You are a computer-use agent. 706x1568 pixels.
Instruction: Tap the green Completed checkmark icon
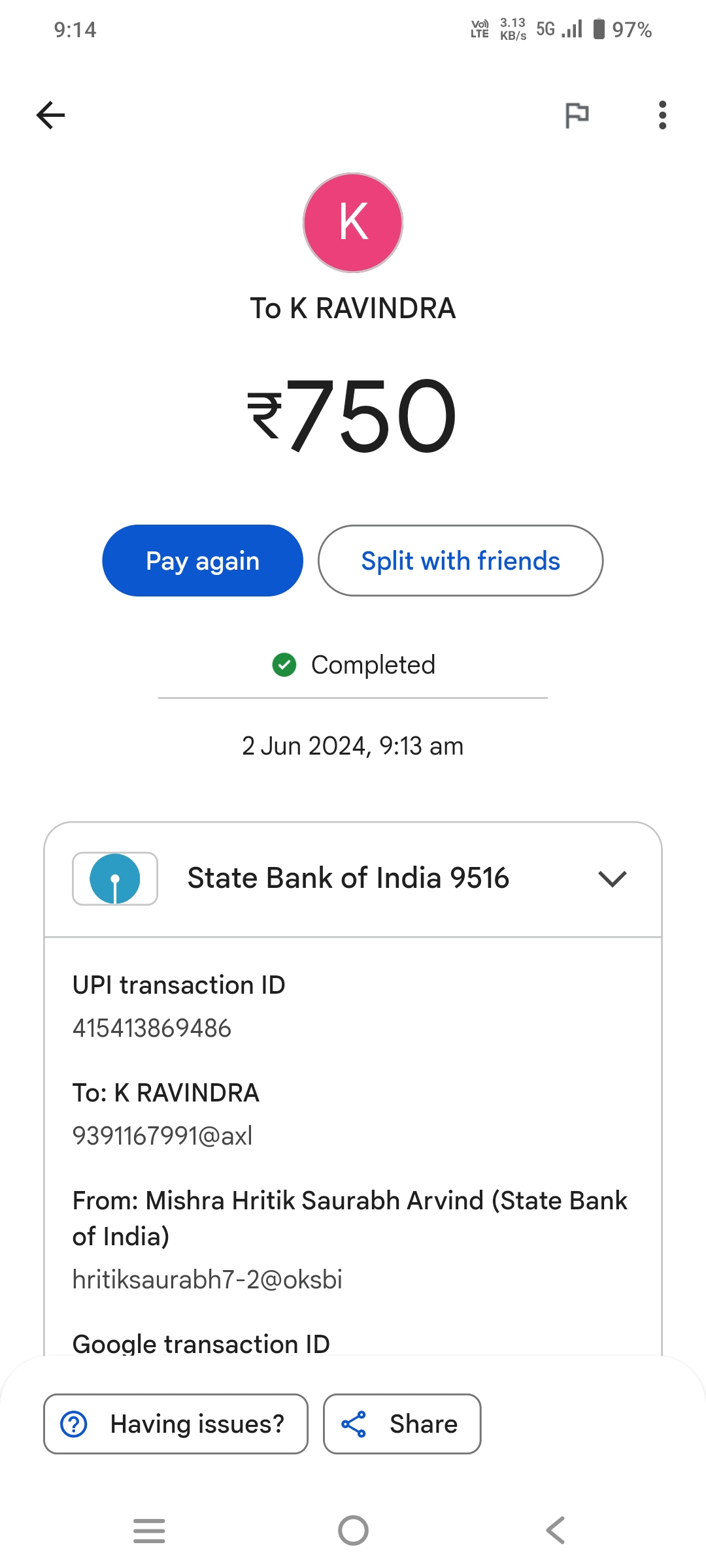pyautogui.click(x=284, y=665)
